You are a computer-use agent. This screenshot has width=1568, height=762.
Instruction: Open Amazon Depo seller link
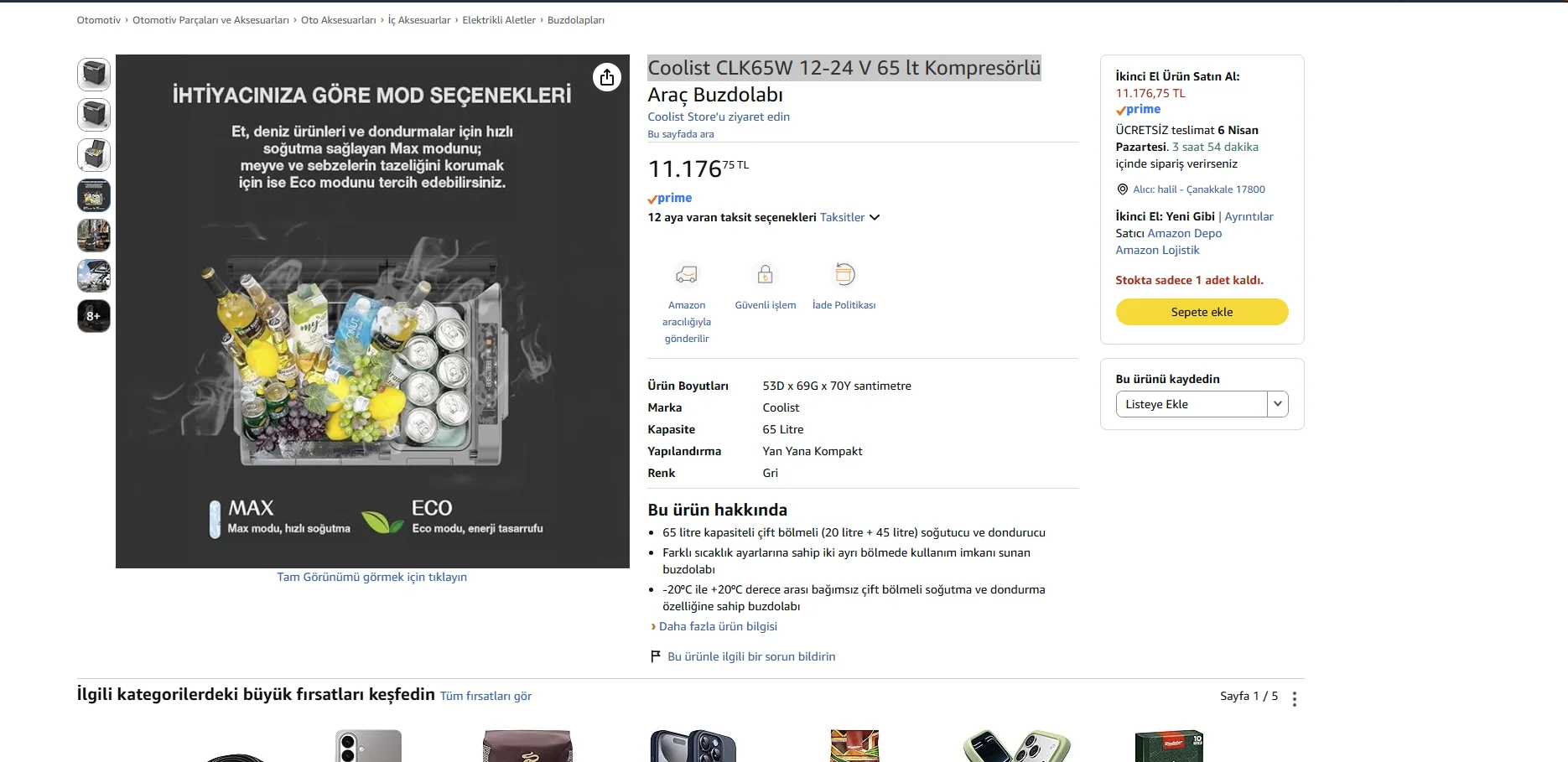1184,233
